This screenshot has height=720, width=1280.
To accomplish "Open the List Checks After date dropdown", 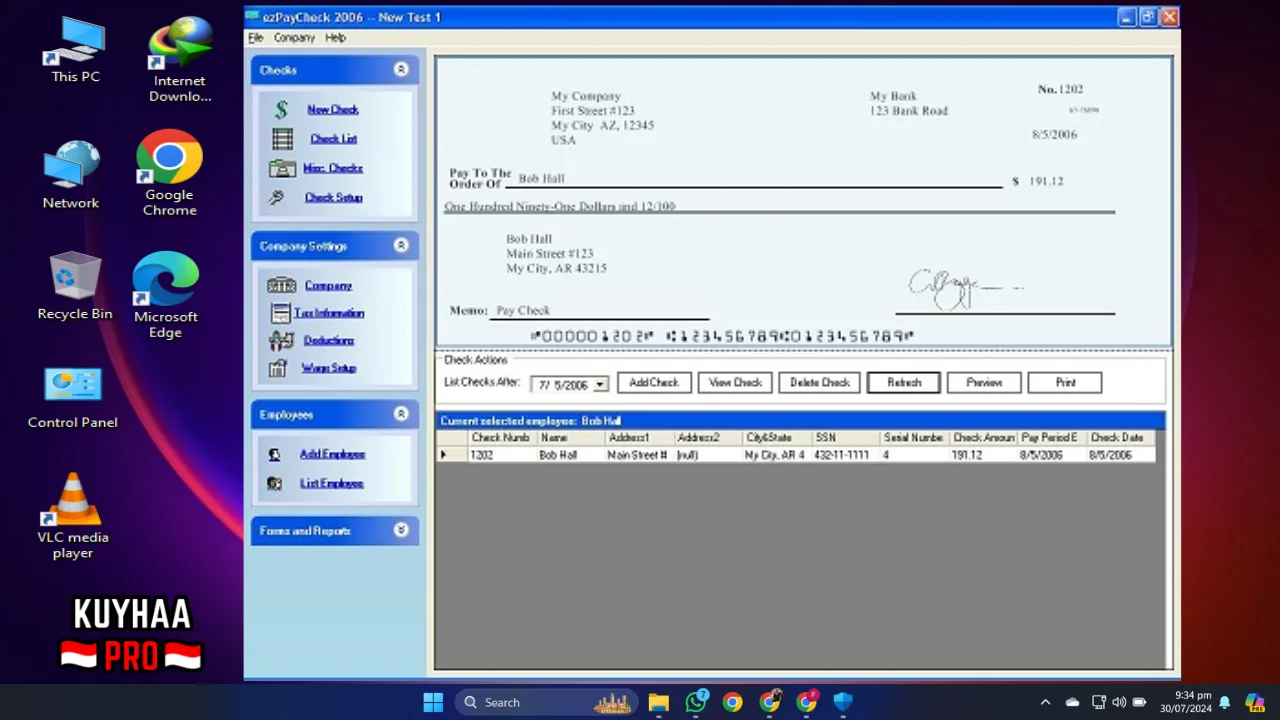I will 599,385.
